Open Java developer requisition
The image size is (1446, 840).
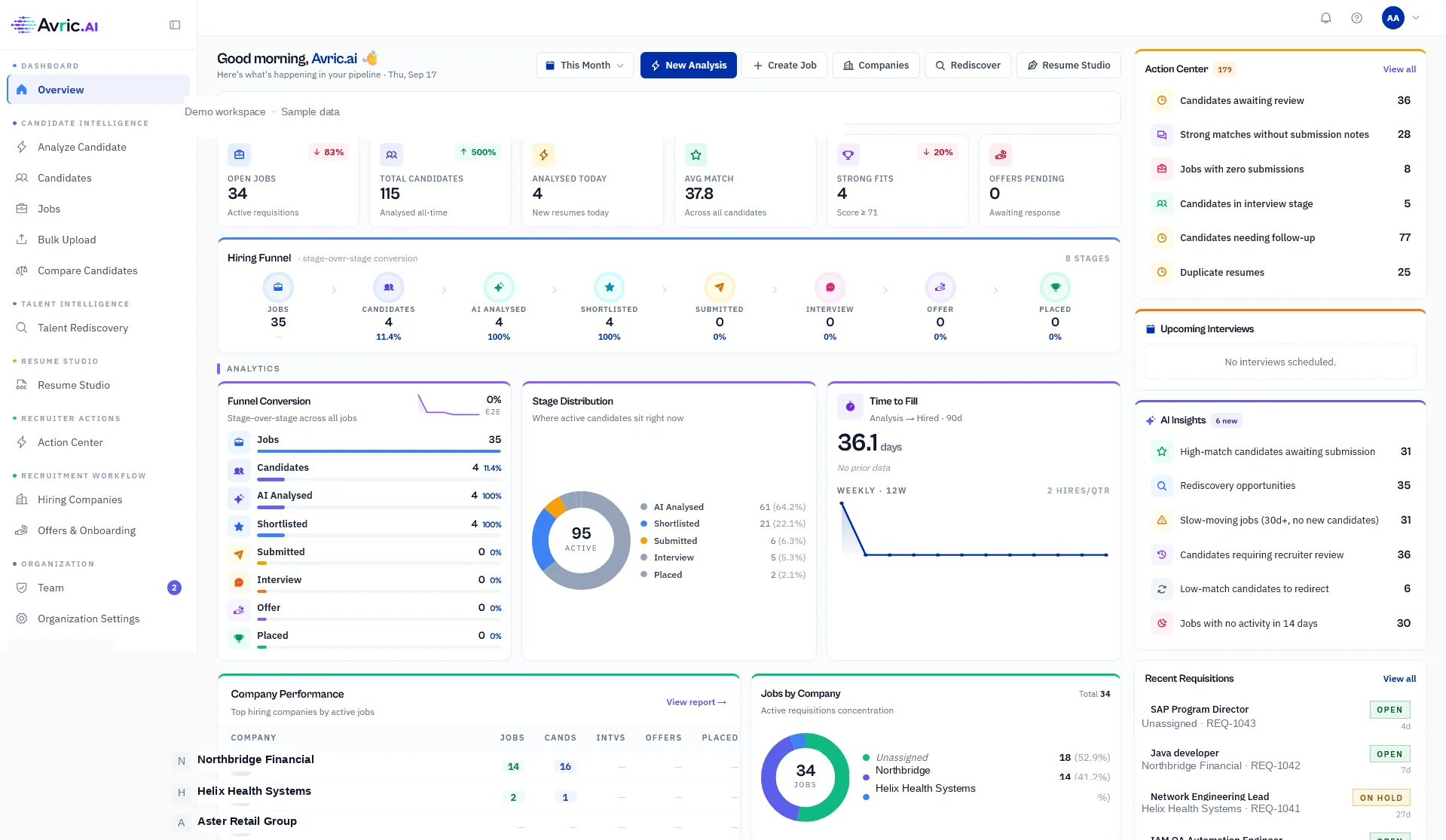coord(1280,759)
